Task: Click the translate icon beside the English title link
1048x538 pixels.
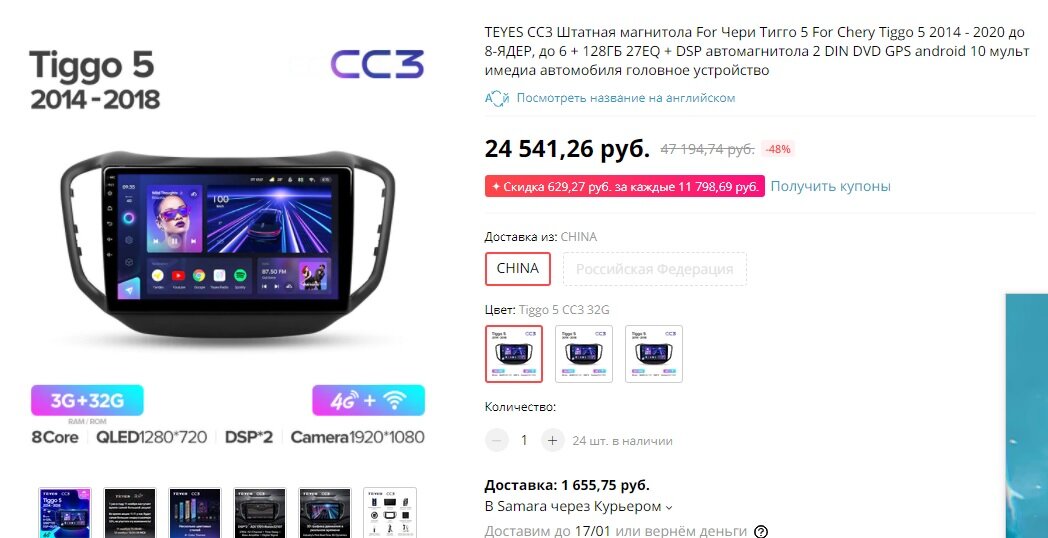Action: (x=497, y=98)
